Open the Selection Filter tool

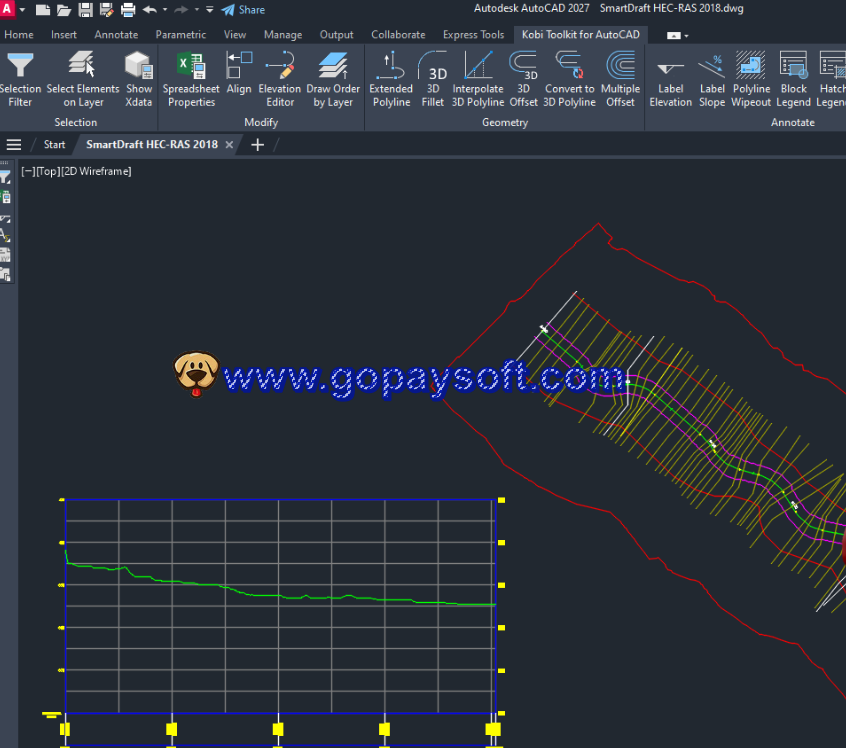pos(20,79)
